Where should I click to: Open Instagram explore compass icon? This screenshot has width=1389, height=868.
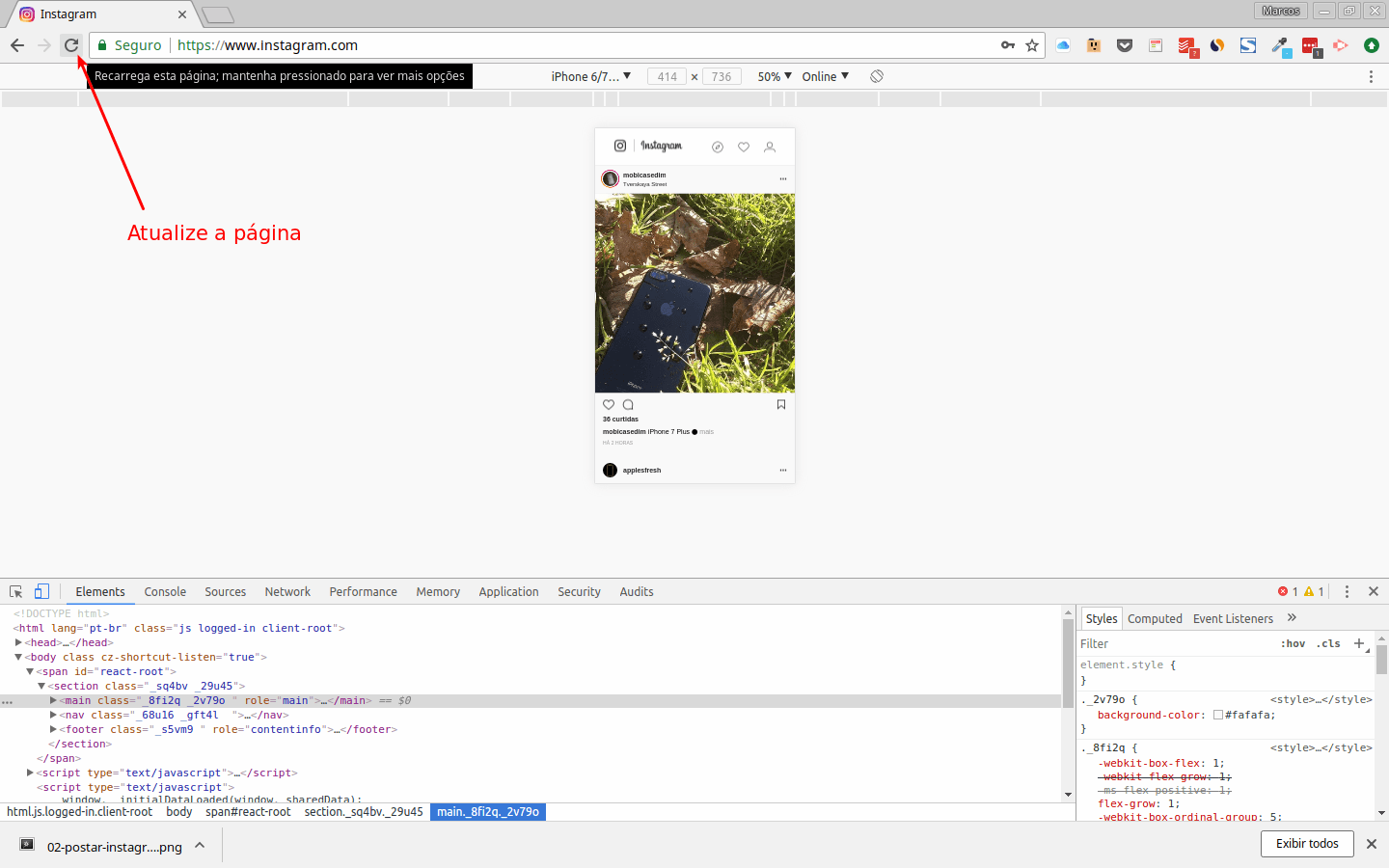pos(718,148)
